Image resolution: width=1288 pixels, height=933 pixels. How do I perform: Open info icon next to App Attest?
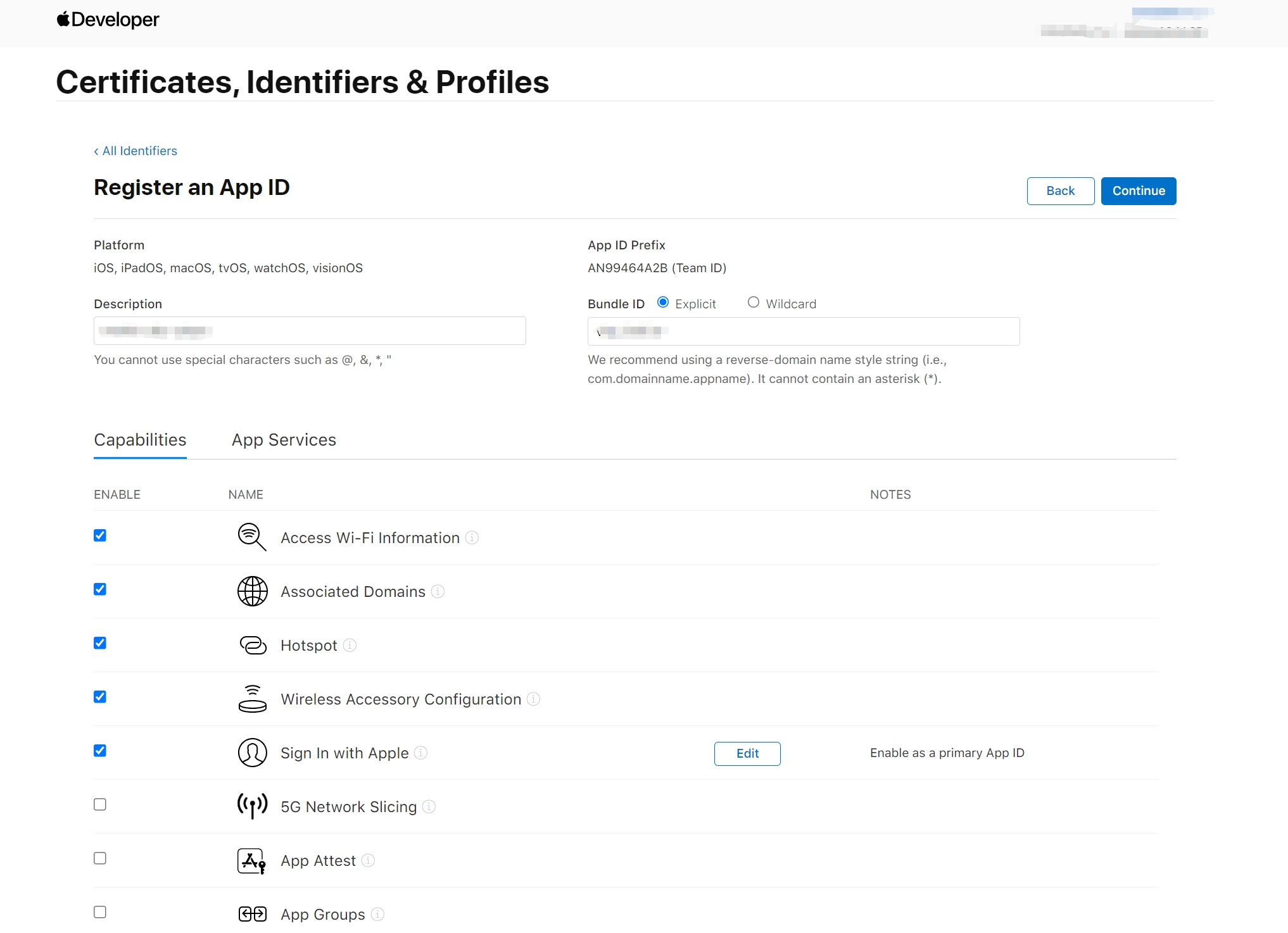point(368,860)
